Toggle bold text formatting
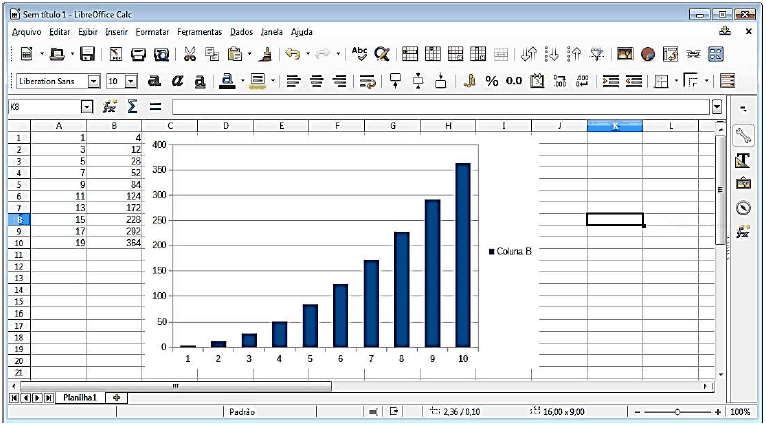 click(x=155, y=81)
